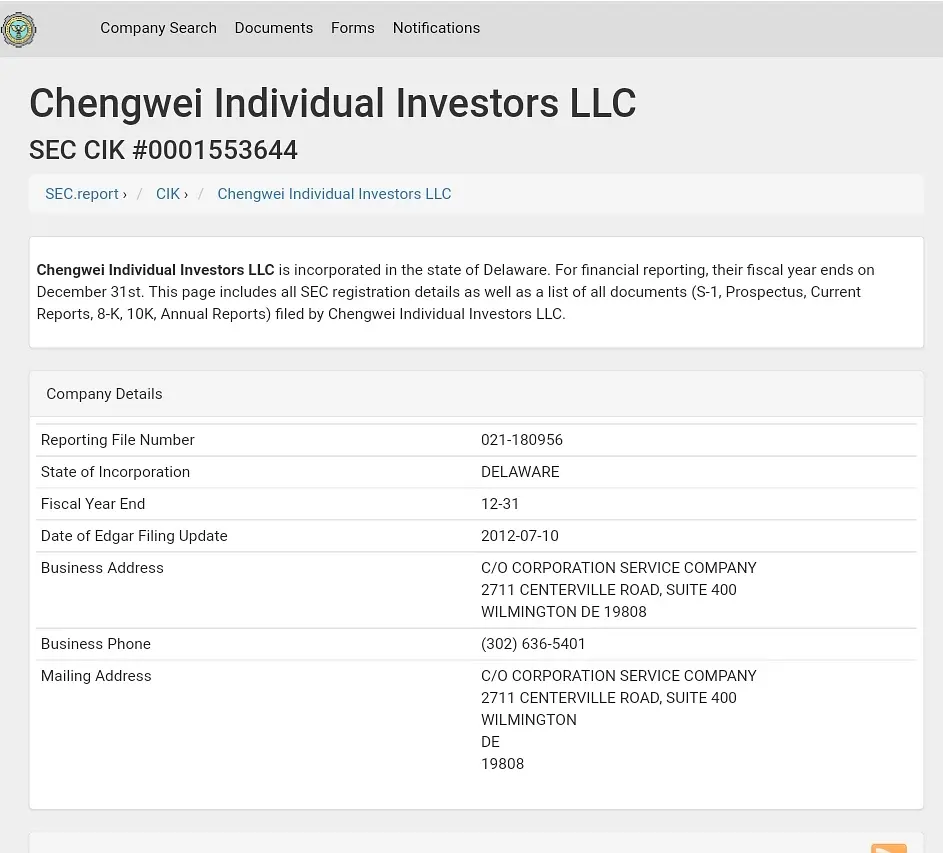Click the CIK breadcrumb link
This screenshot has height=853, width=943.
(168, 194)
